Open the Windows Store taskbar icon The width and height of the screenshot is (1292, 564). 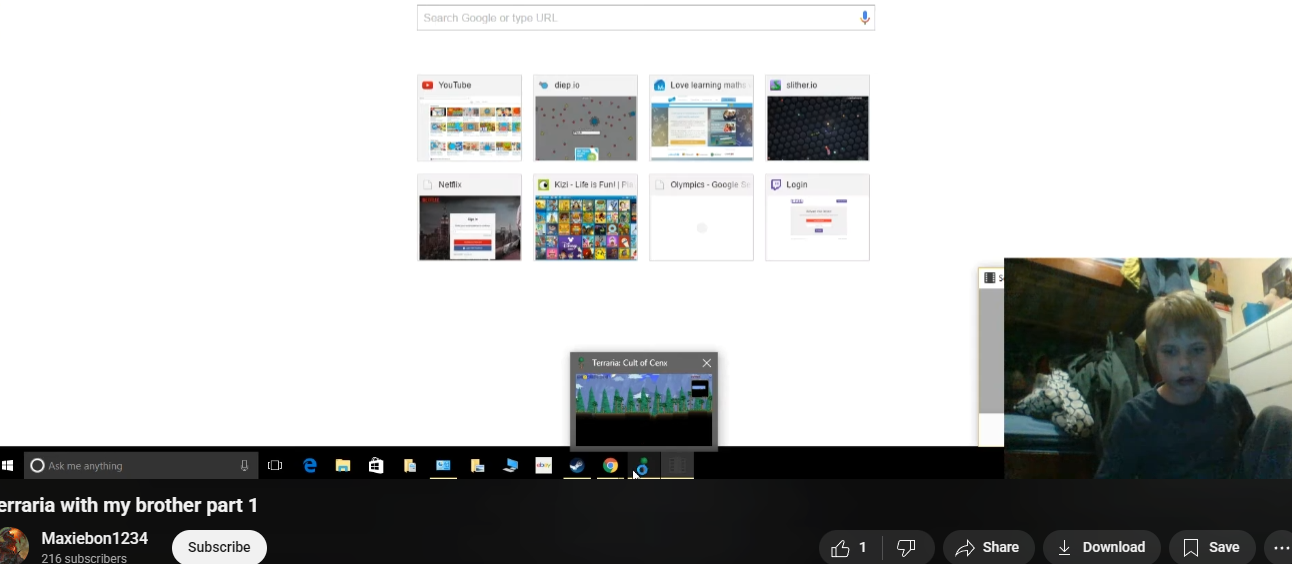pyautogui.click(x=376, y=465)
